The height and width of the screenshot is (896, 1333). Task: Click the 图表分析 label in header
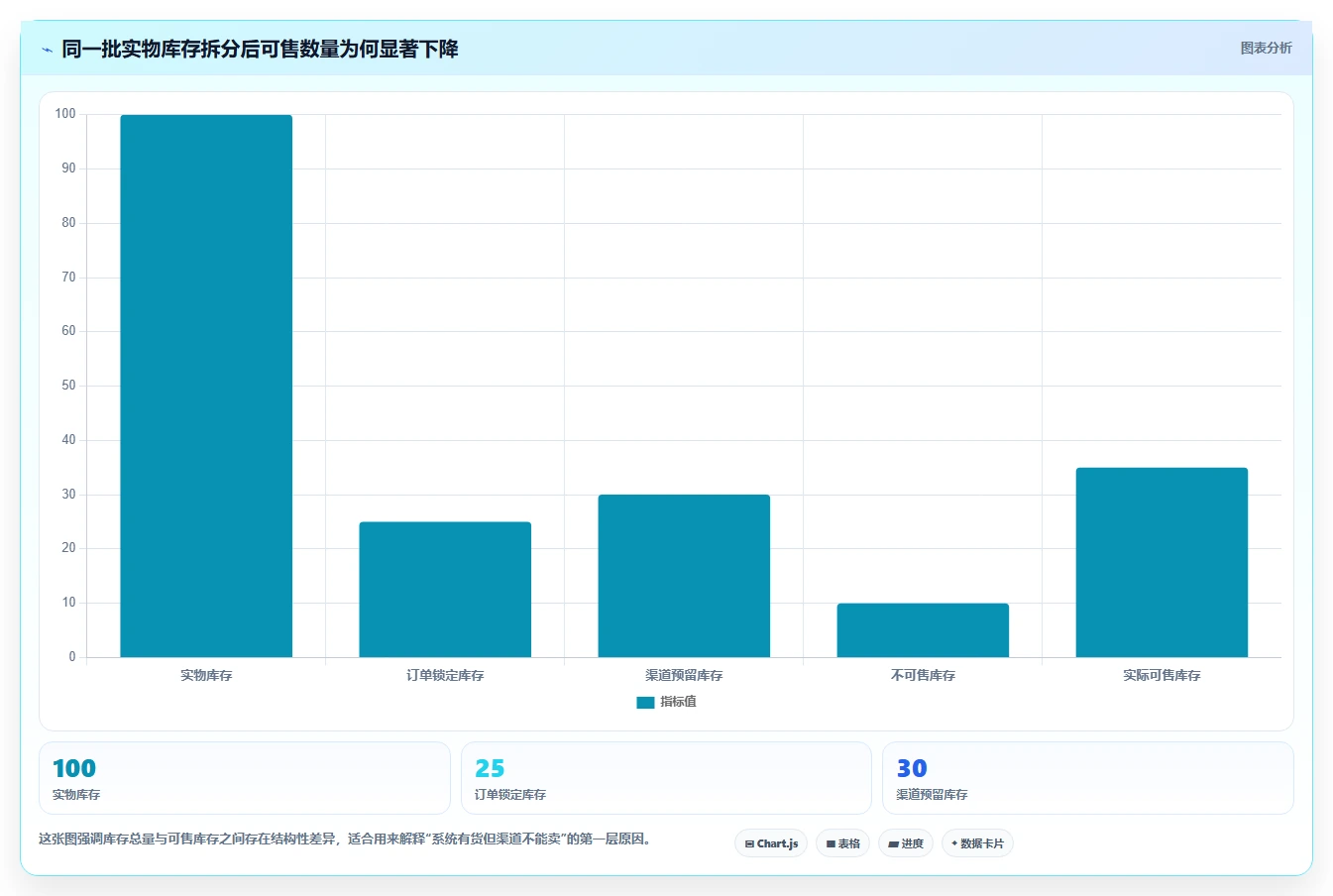(x=1266, y=48)
